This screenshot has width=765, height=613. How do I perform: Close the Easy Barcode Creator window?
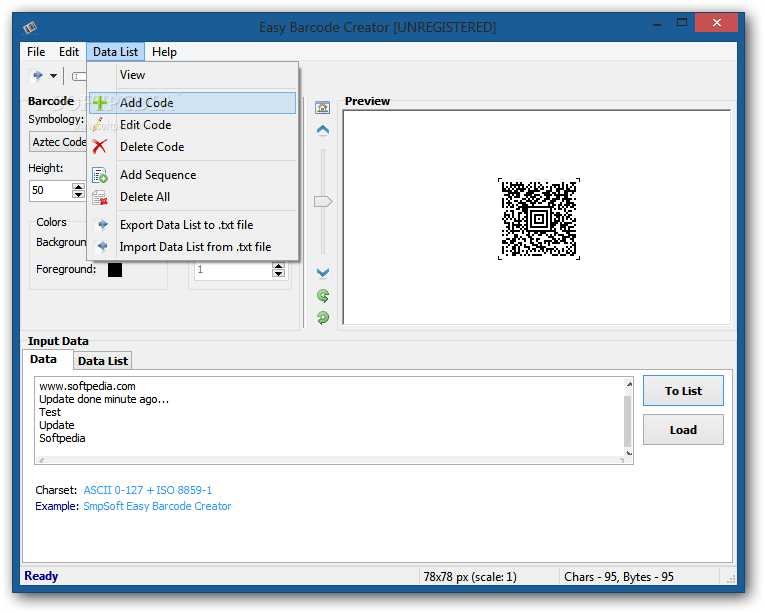point(716,22)
